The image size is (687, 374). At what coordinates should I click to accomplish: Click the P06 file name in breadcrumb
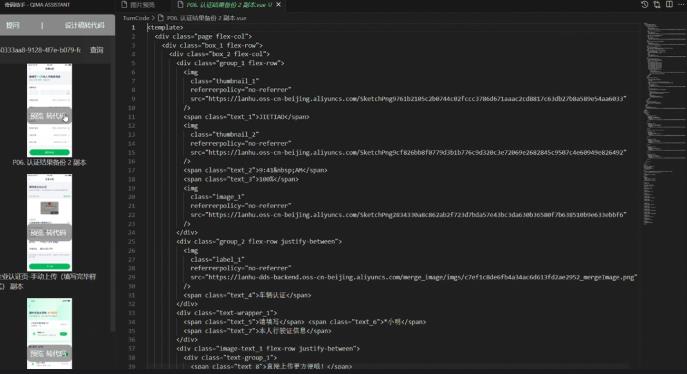pyautogui.click(x=206, y=18)
